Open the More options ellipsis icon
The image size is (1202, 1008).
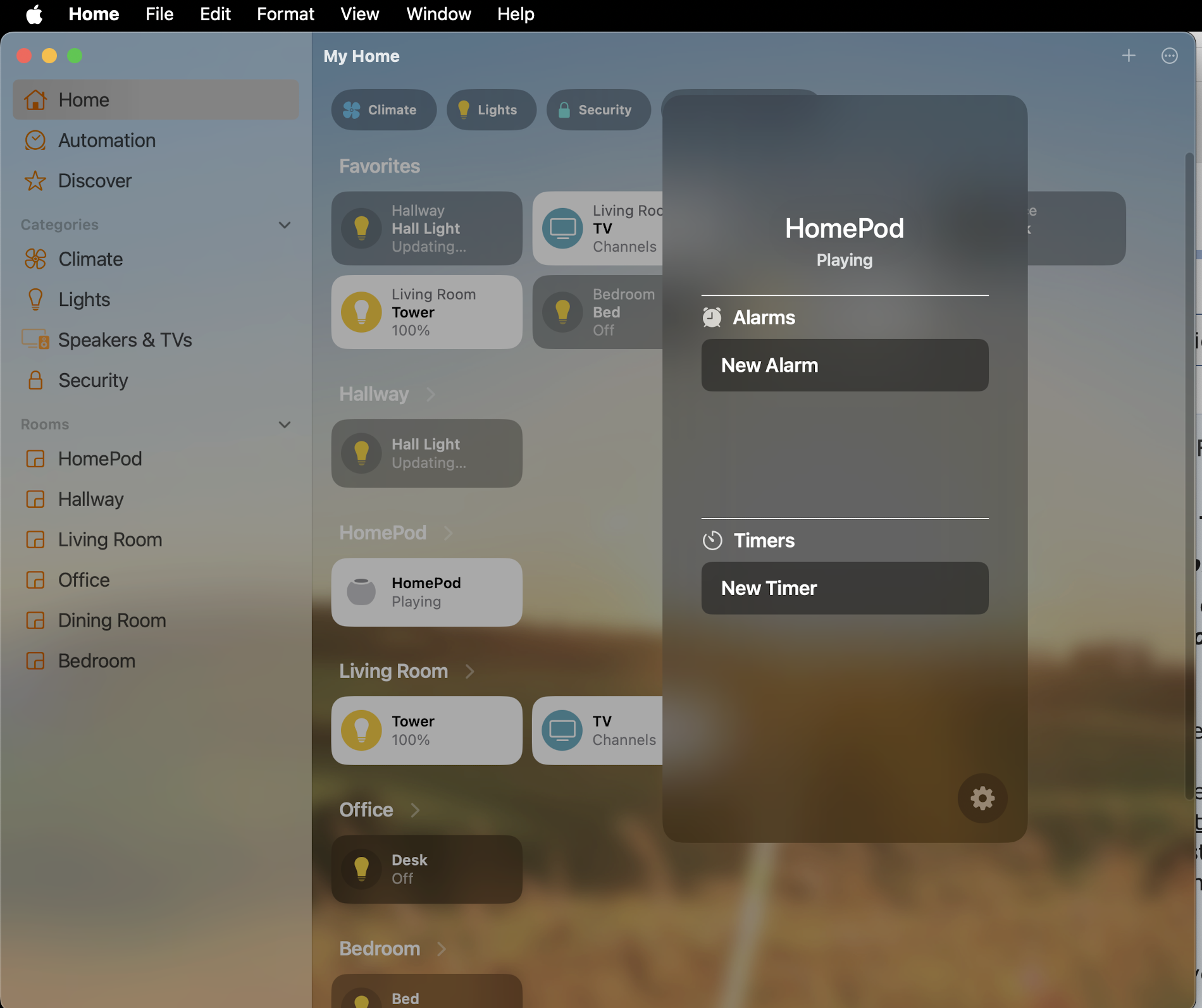(1170, 56)
